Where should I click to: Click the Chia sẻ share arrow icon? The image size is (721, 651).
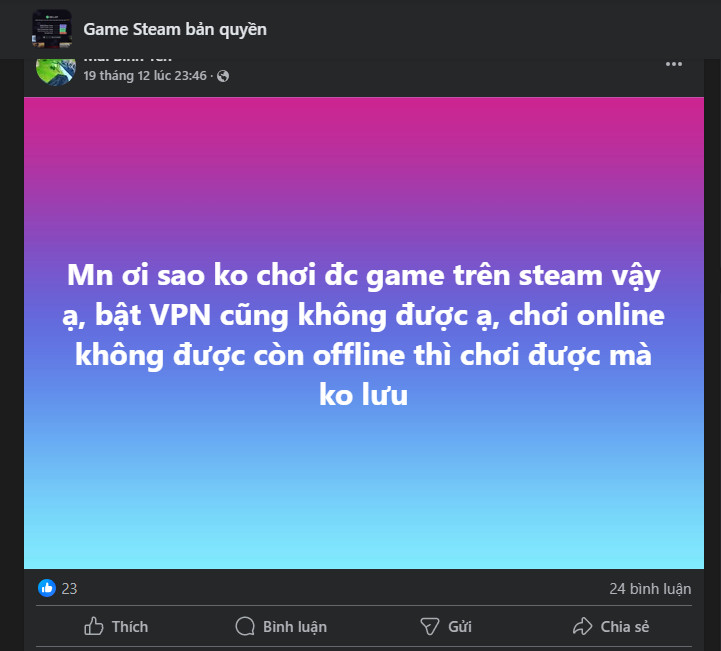point(583,626)
